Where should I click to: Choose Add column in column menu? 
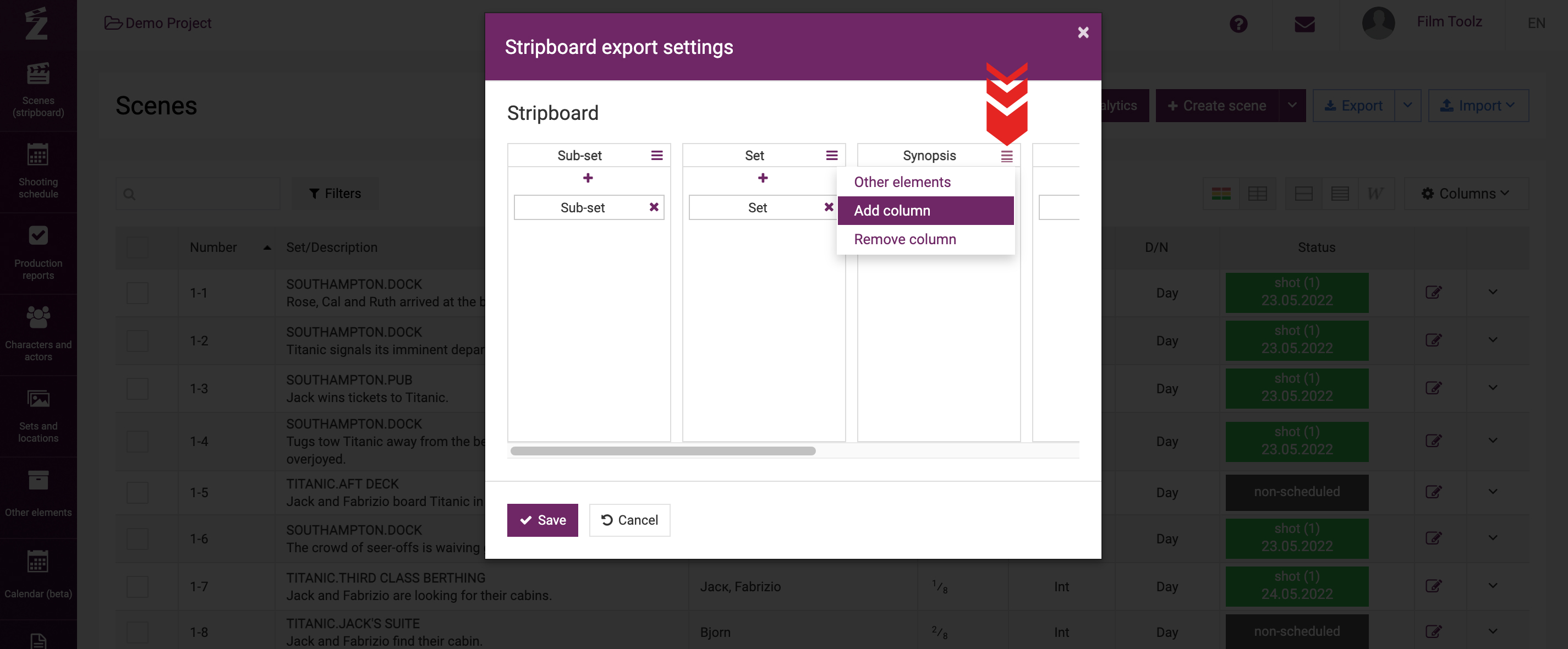(x=925, y=211)
